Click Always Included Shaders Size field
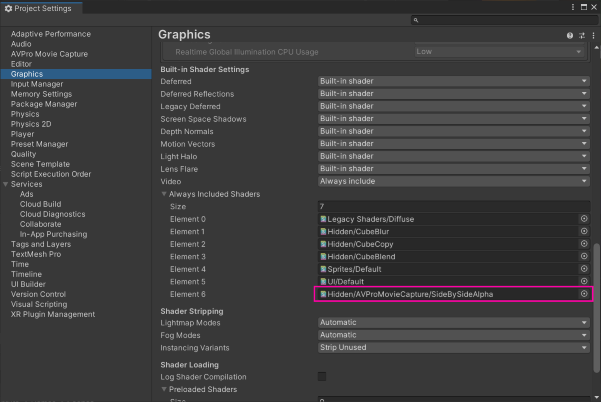 [x=453, y=207]
